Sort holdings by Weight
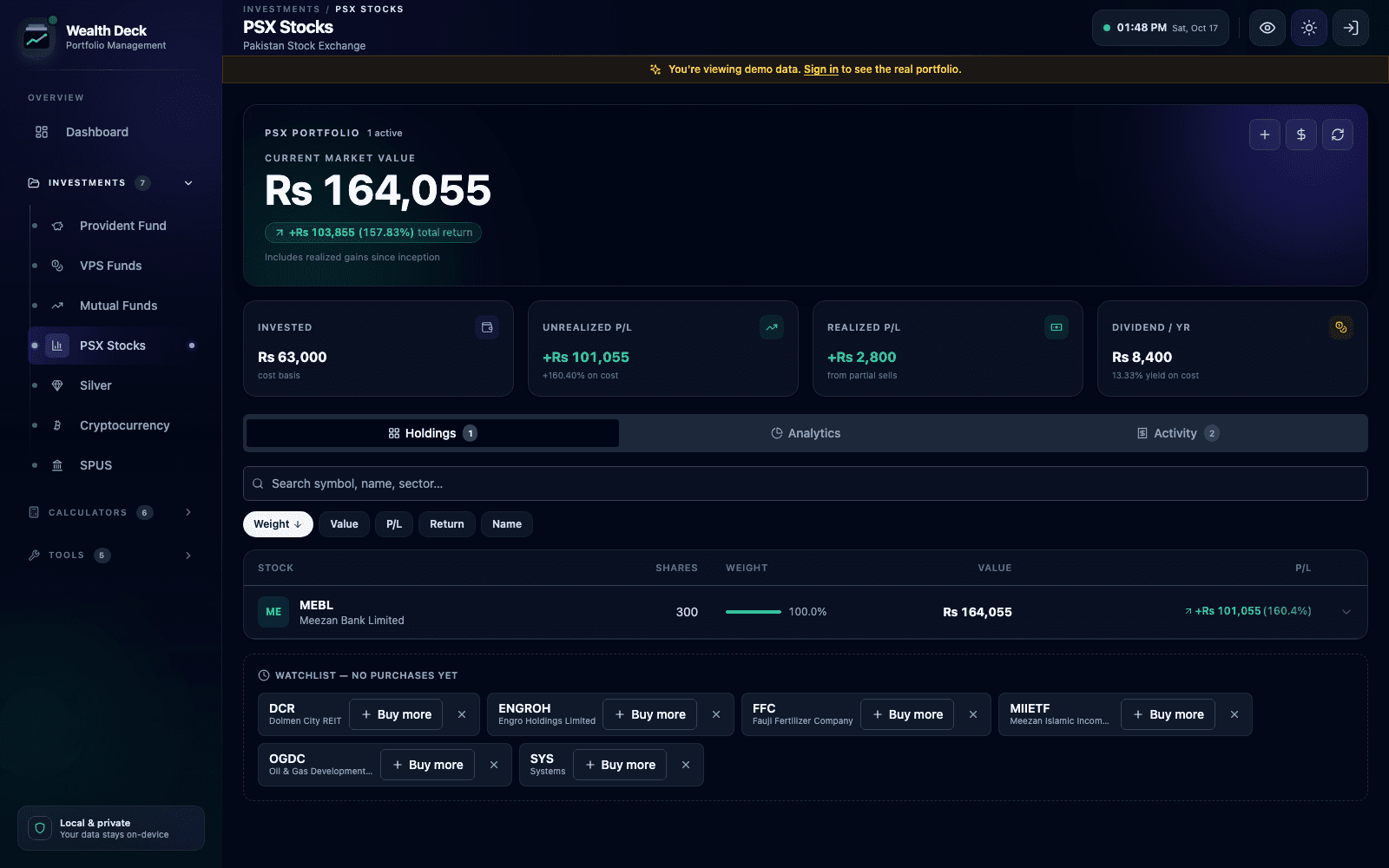 [278, 524]
